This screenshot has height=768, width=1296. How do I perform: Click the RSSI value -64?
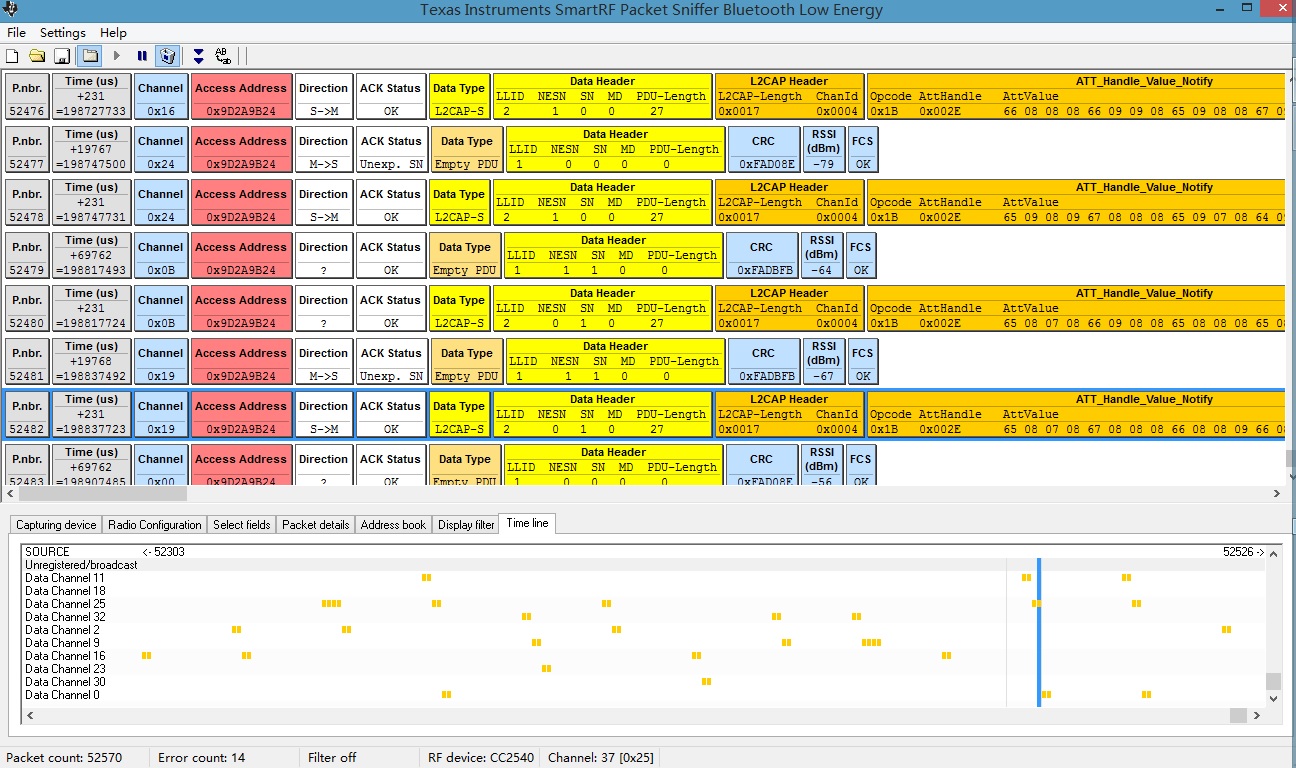point(822,270)
